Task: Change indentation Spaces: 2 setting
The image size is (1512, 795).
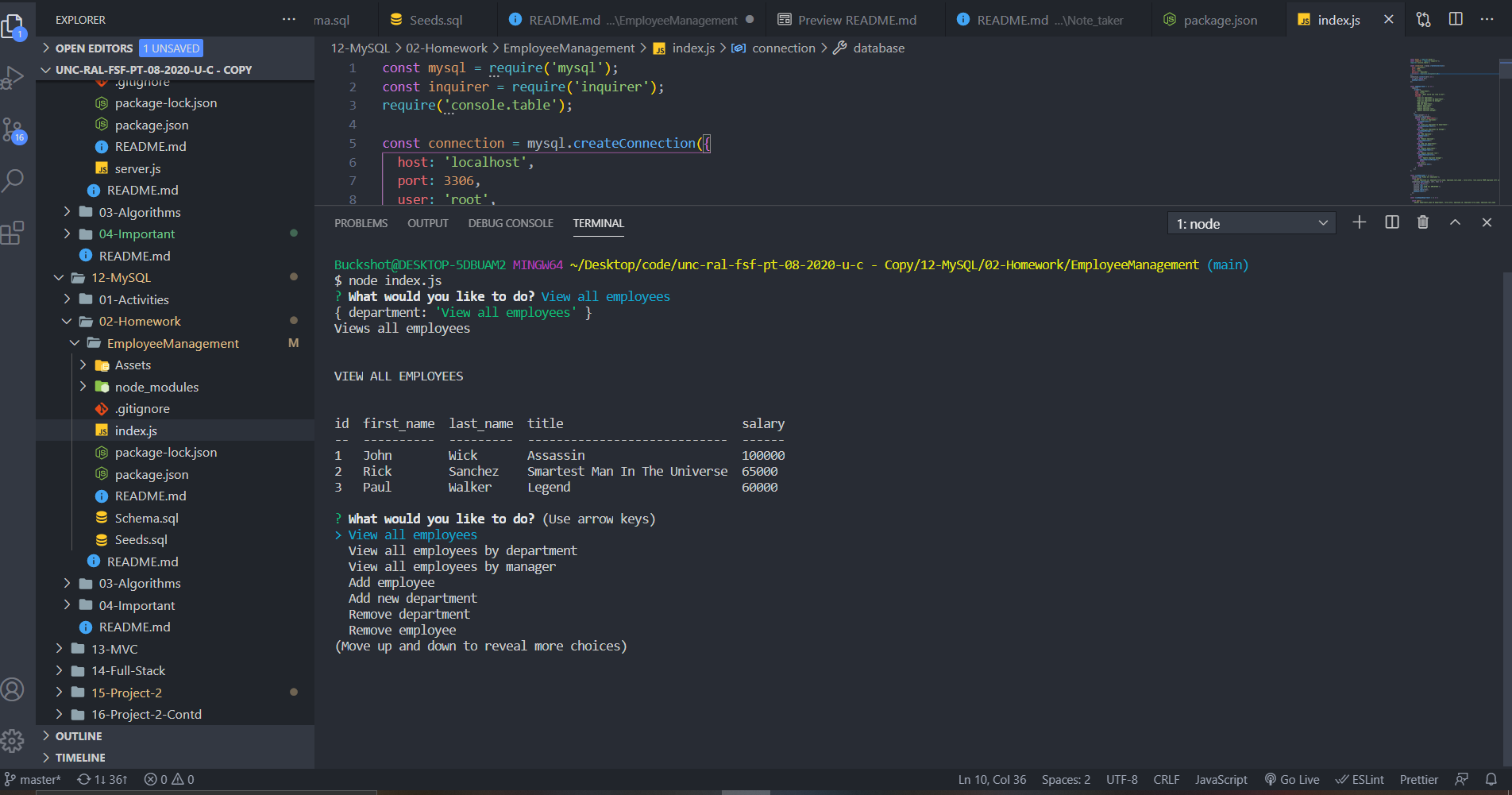Action: click(x=1066, y=780)
